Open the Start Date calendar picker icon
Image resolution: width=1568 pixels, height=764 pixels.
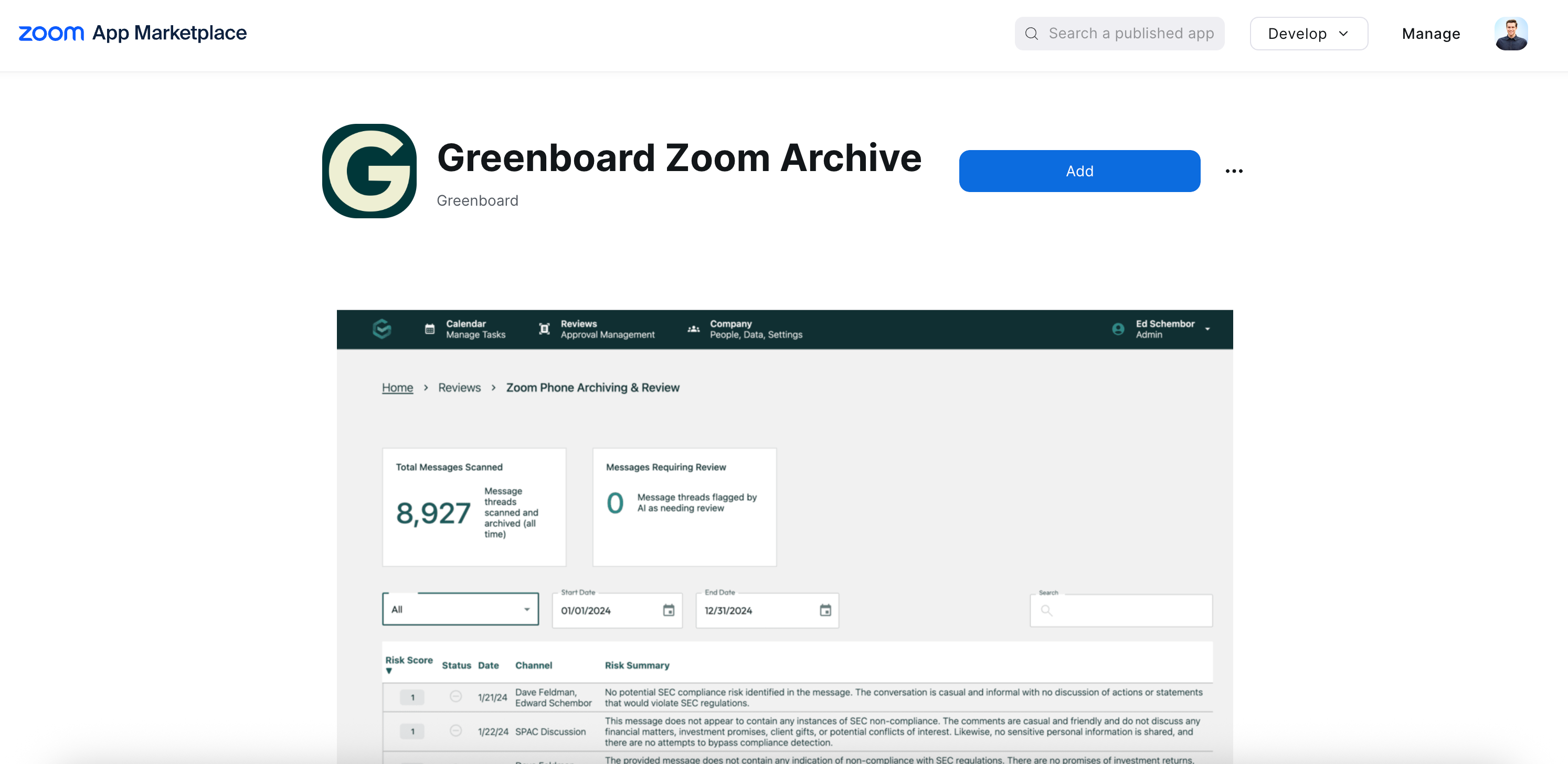[669, 610]
